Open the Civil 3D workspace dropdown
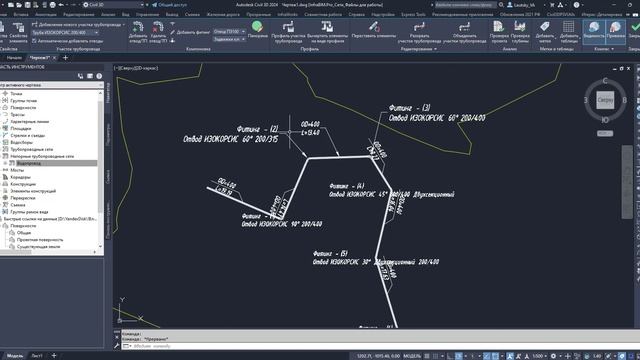This screenshot has height=360, width=640. (113, 5)
